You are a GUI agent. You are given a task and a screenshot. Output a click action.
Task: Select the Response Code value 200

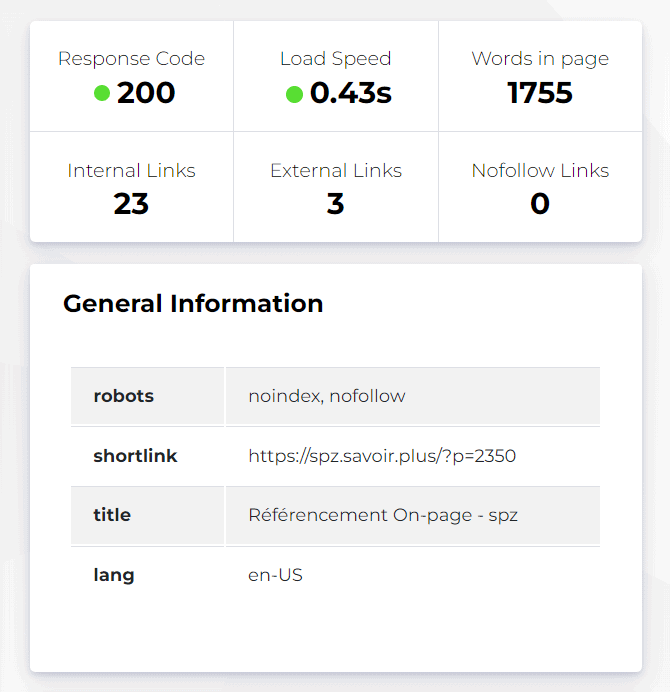tap(146, 93)
